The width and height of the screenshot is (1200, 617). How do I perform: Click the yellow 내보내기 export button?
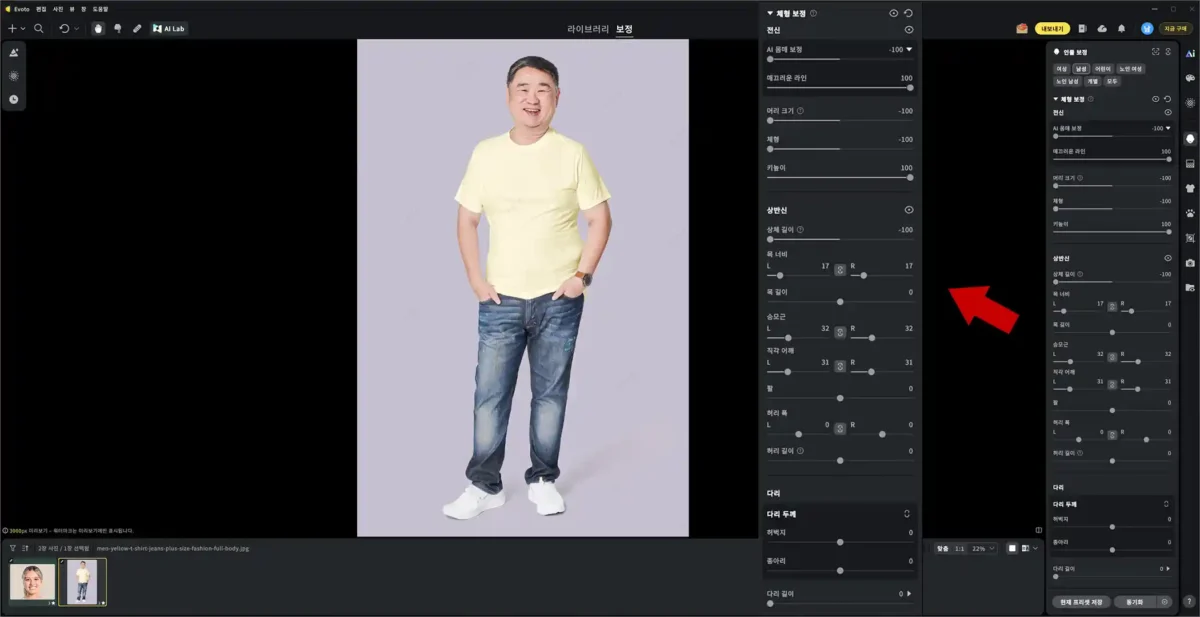point(1052,29)
